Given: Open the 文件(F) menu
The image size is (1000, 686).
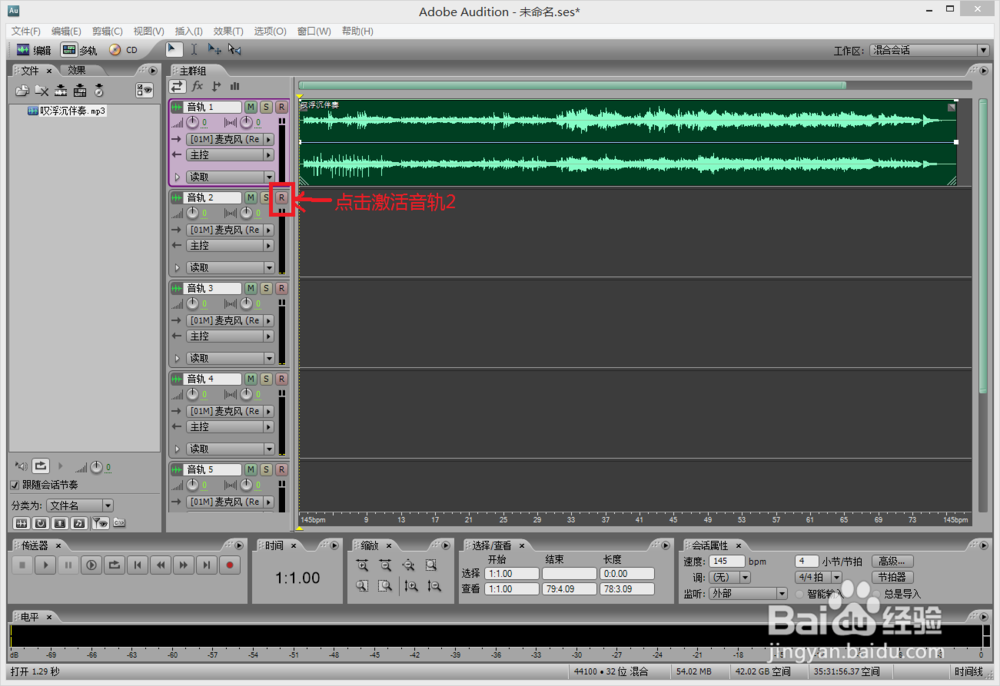Looking at the screenshot, I should pyautogui.click(x=26, y=31).
